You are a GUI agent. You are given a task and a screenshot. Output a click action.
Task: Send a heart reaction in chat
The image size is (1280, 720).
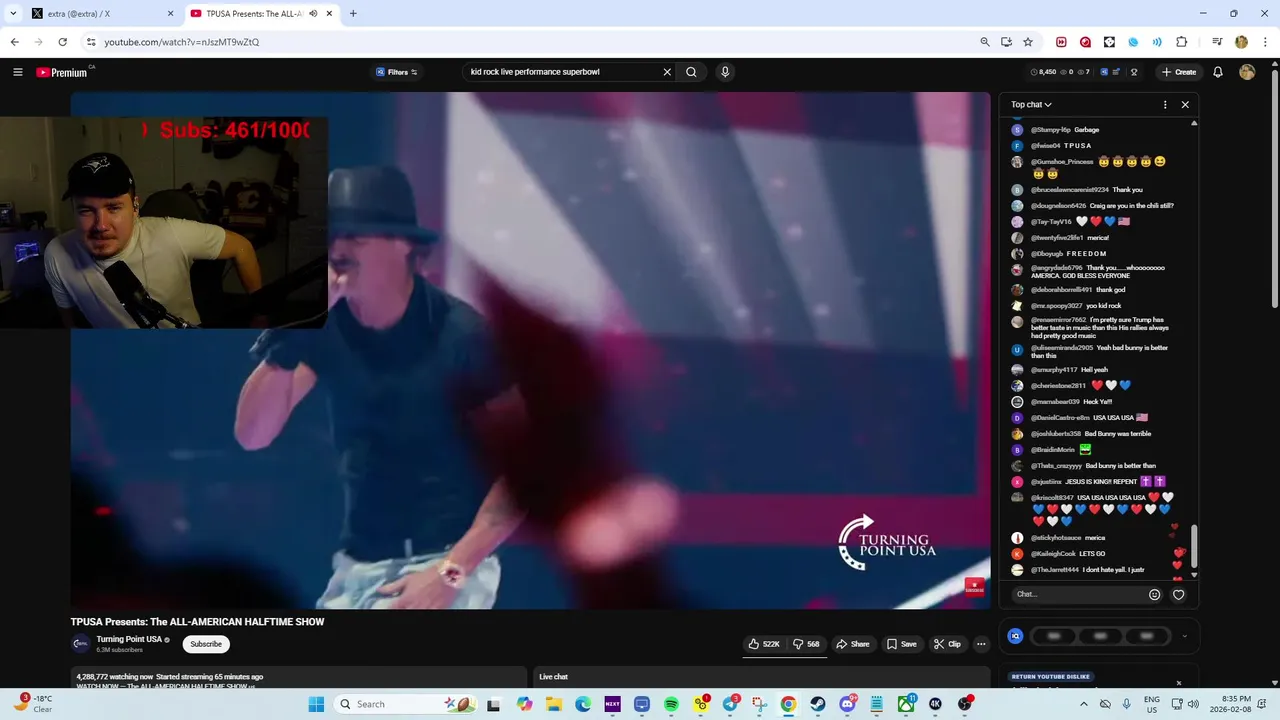tap(1178, 594)
